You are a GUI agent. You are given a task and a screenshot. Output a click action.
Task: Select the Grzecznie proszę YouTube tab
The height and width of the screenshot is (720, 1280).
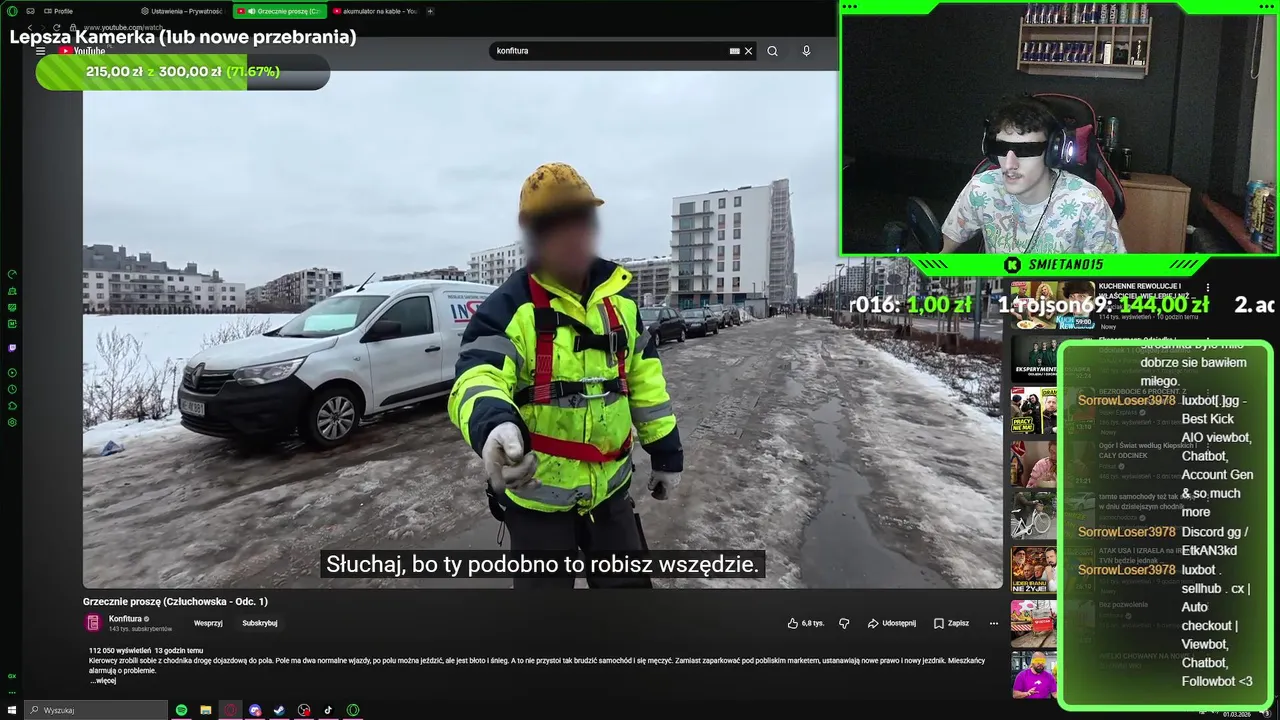click(280, 11)
